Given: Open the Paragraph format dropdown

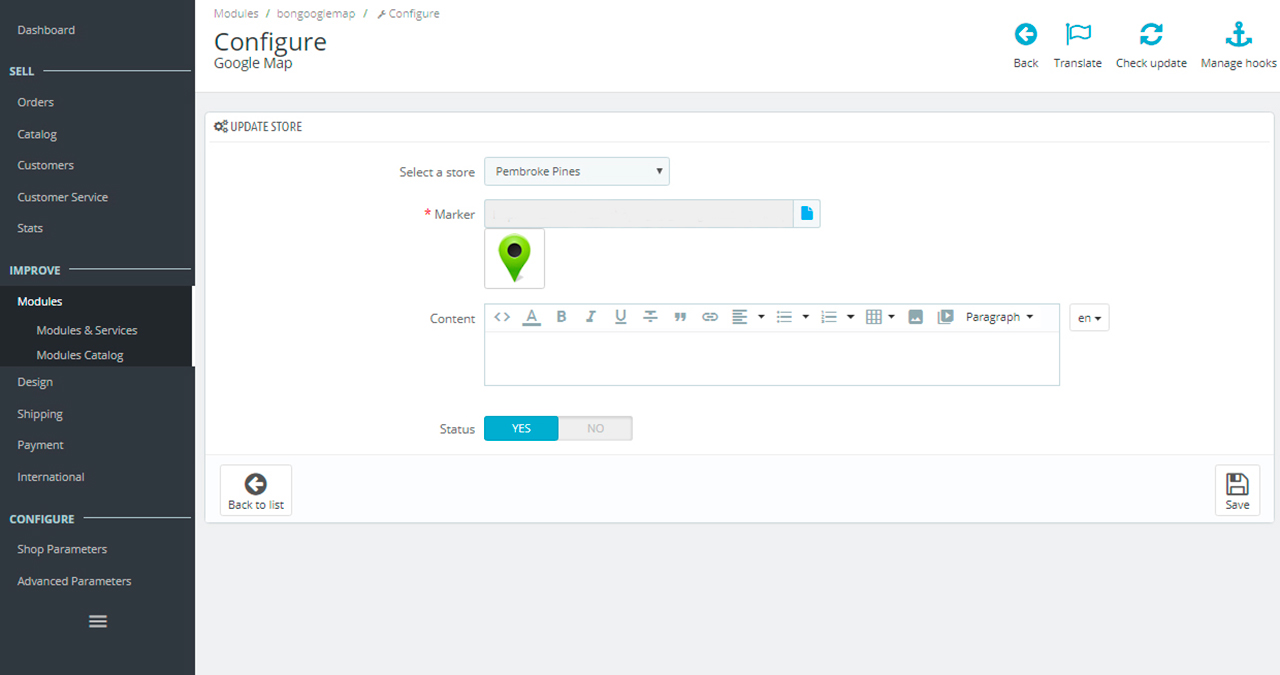Looking at the screenshot, I should coord(999,317).
